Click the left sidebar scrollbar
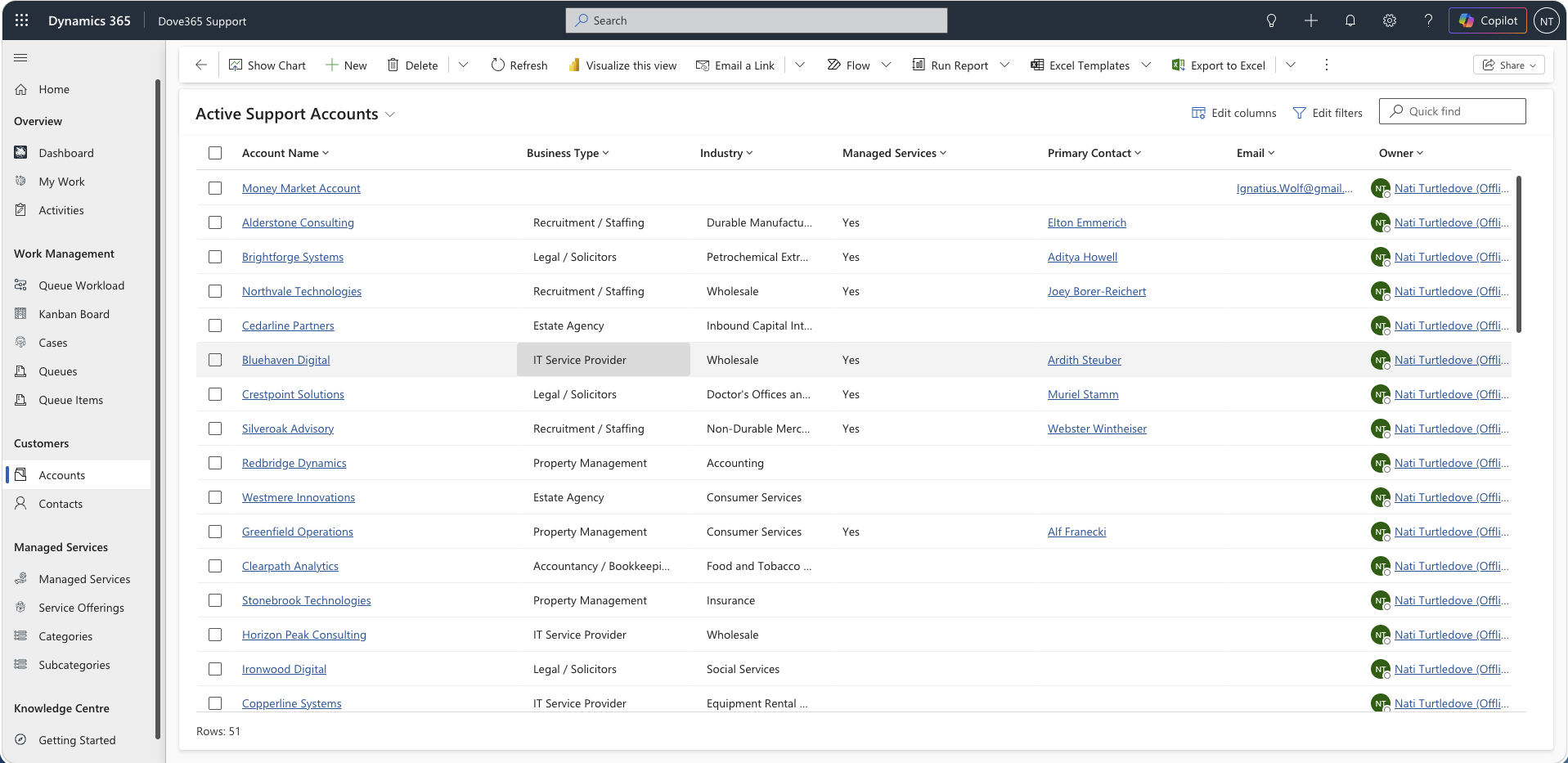This screenshot has width=1568, height=763. (157, 409)
